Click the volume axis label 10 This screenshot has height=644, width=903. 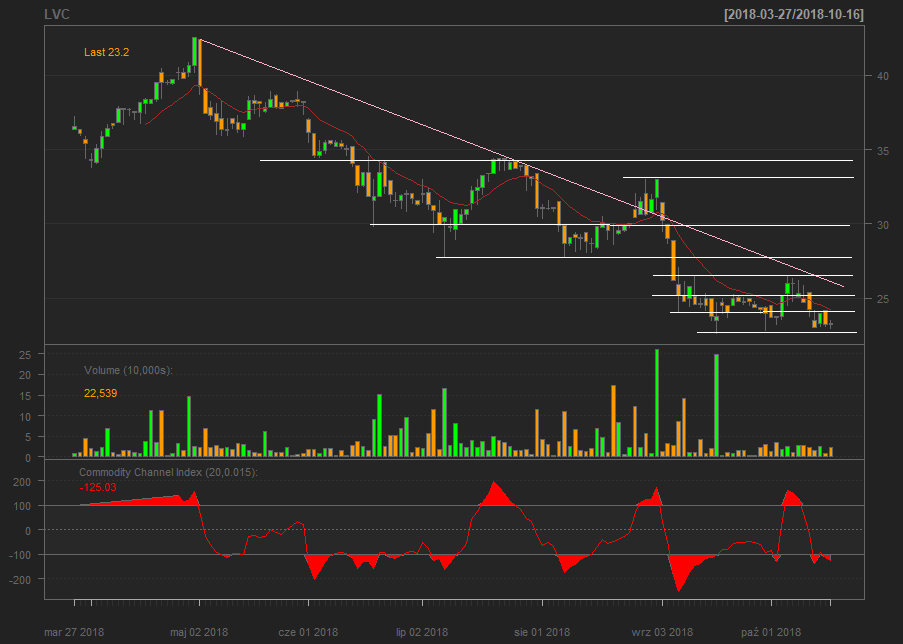(x=25, y=417)
